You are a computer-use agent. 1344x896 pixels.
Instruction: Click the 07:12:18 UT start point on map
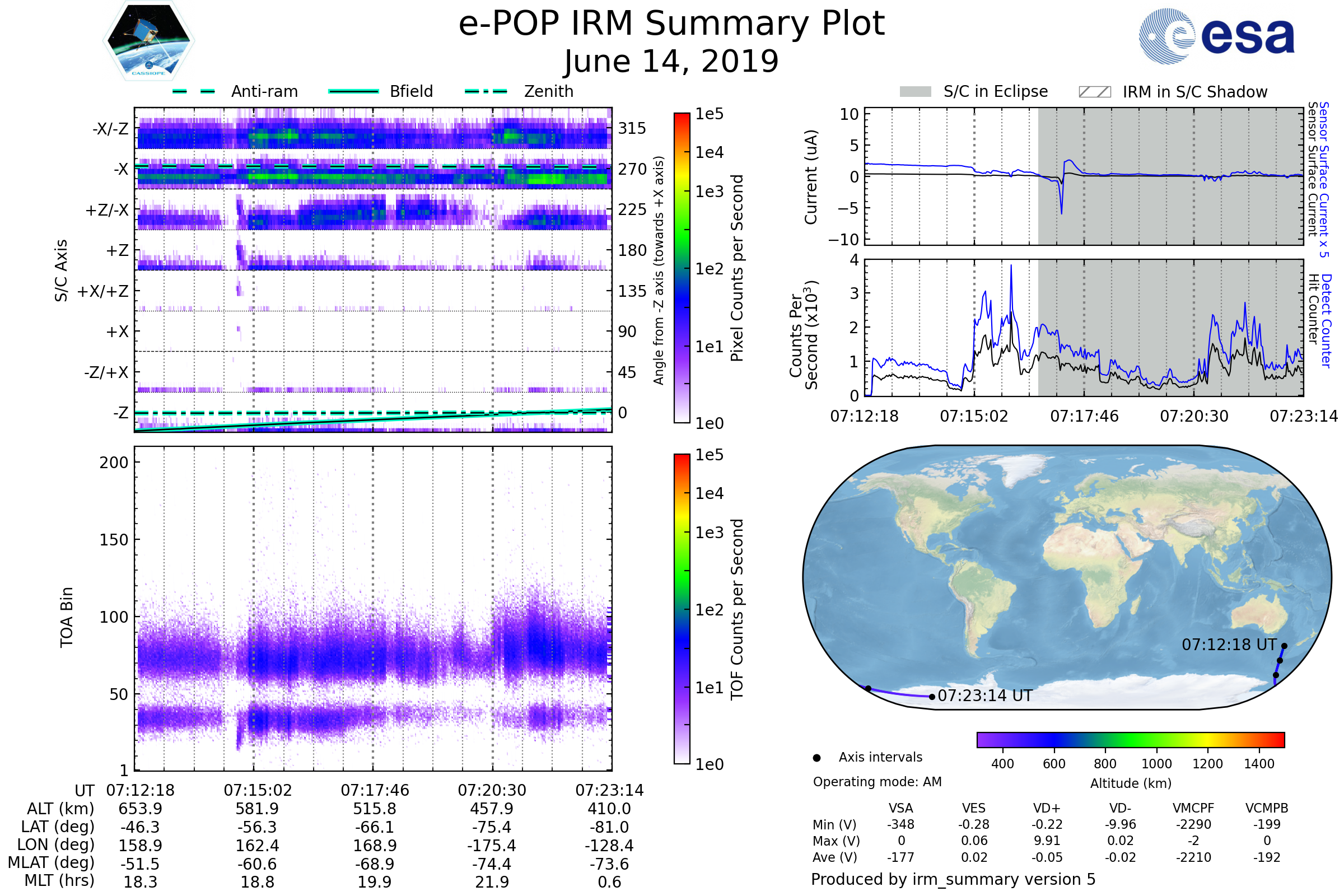point(1284,646)
